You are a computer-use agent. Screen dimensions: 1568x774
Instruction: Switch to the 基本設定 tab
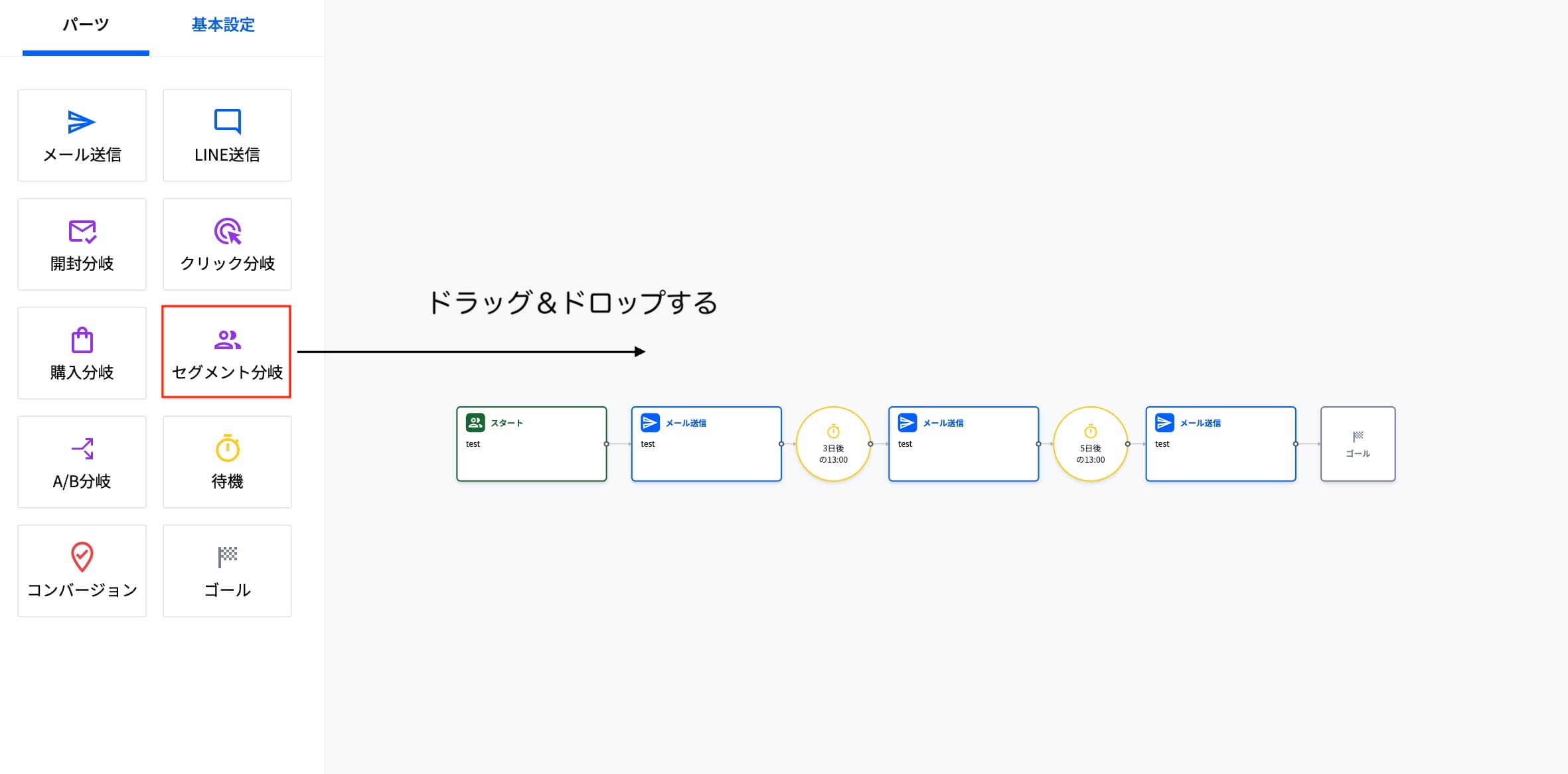click(223, 25)
